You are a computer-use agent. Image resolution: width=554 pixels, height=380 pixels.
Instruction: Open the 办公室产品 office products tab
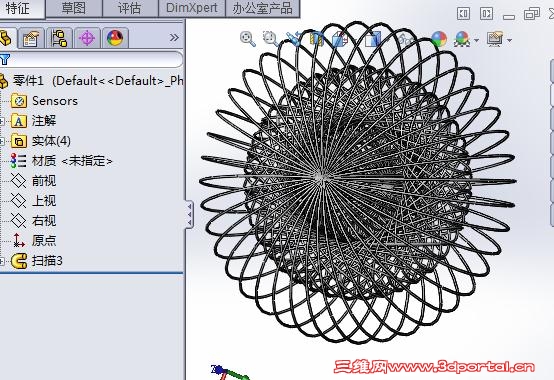[x=263, y=8]
